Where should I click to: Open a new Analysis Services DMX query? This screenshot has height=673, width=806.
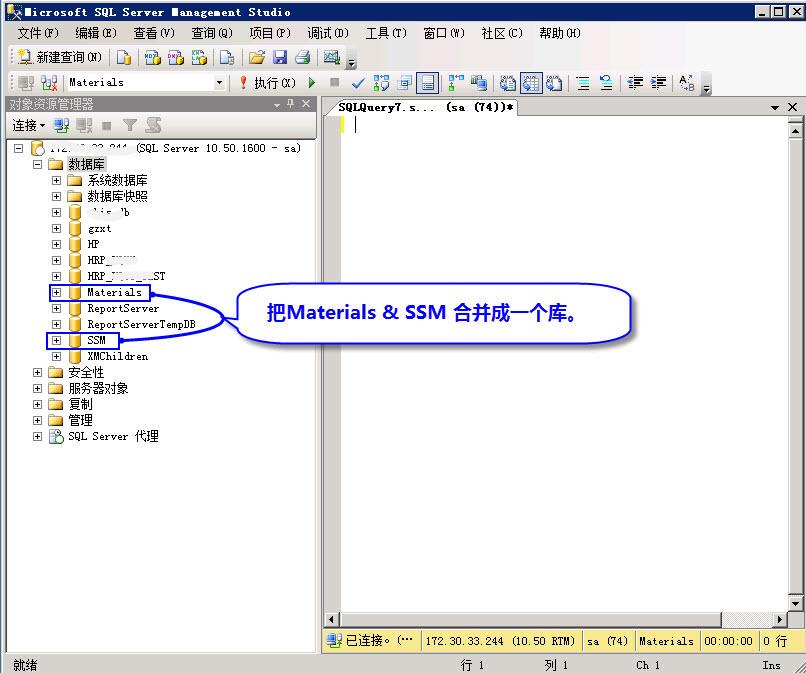[x=176, y=57]
